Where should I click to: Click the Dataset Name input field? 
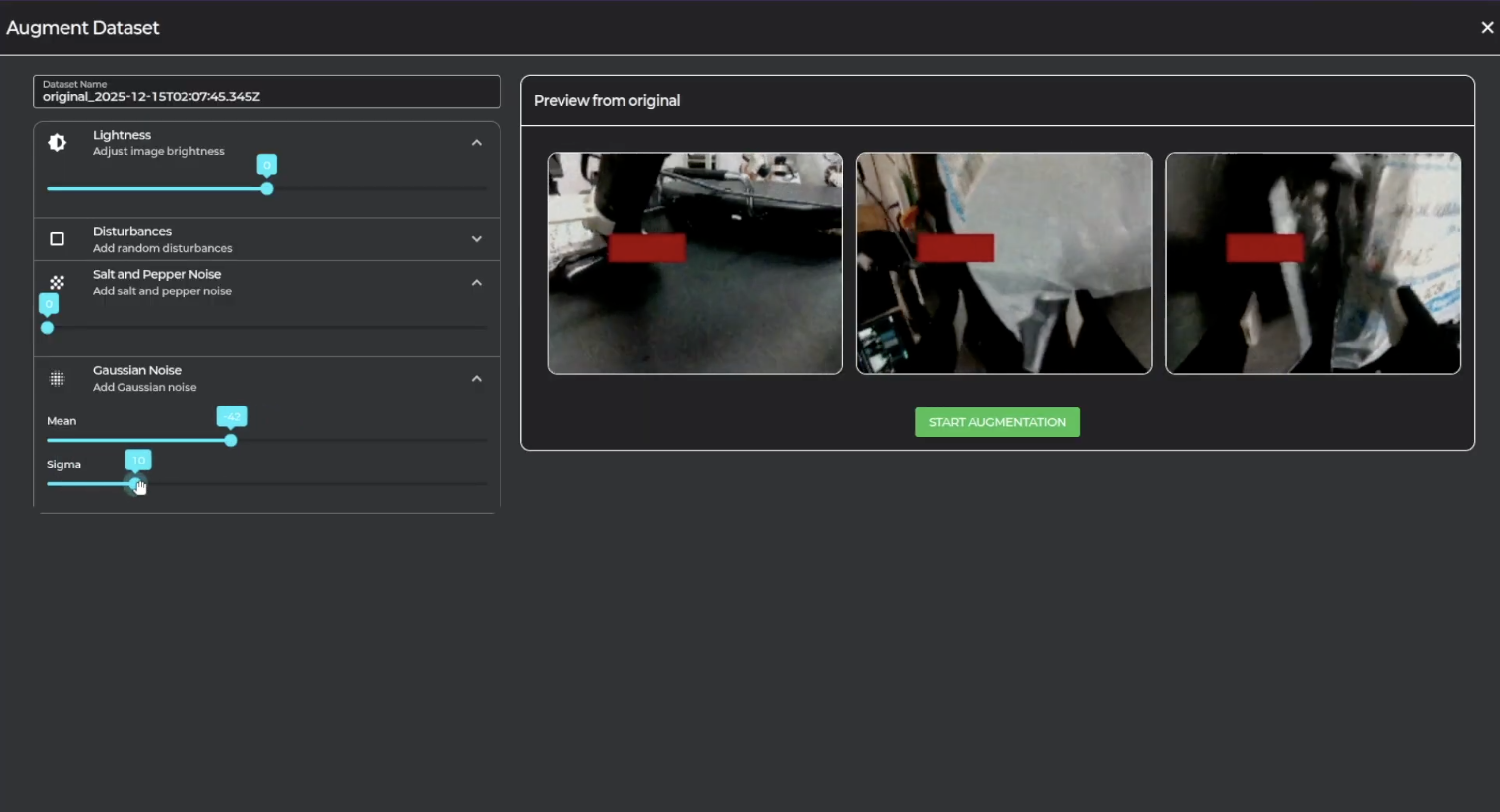click(267, 92)
